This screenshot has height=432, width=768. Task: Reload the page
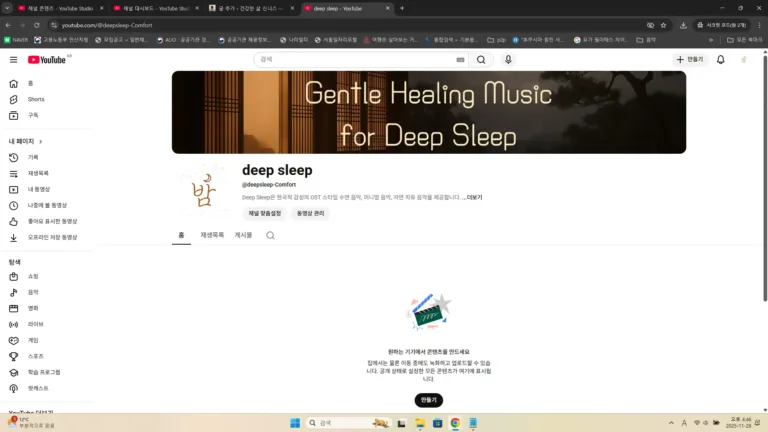[37, 25]
